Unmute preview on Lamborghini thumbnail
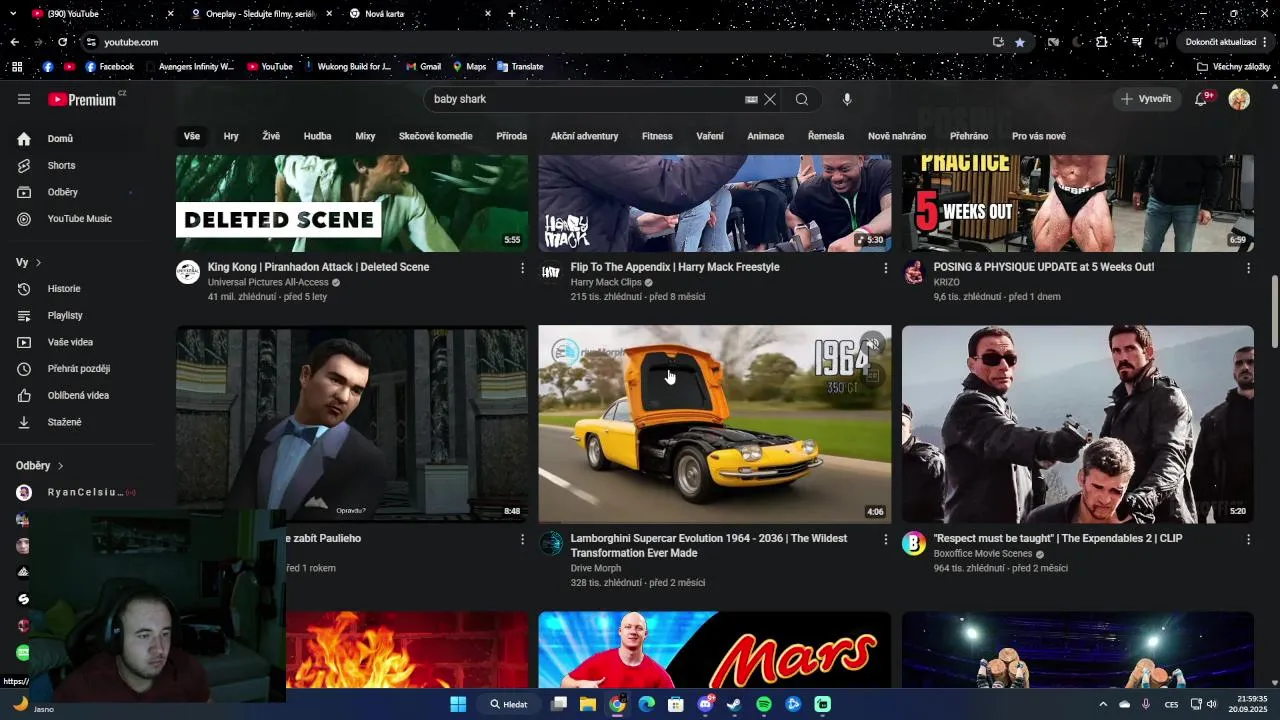The height and width of the screenshot is (720, 1280). pyautogui.click(x=873, y=343)
